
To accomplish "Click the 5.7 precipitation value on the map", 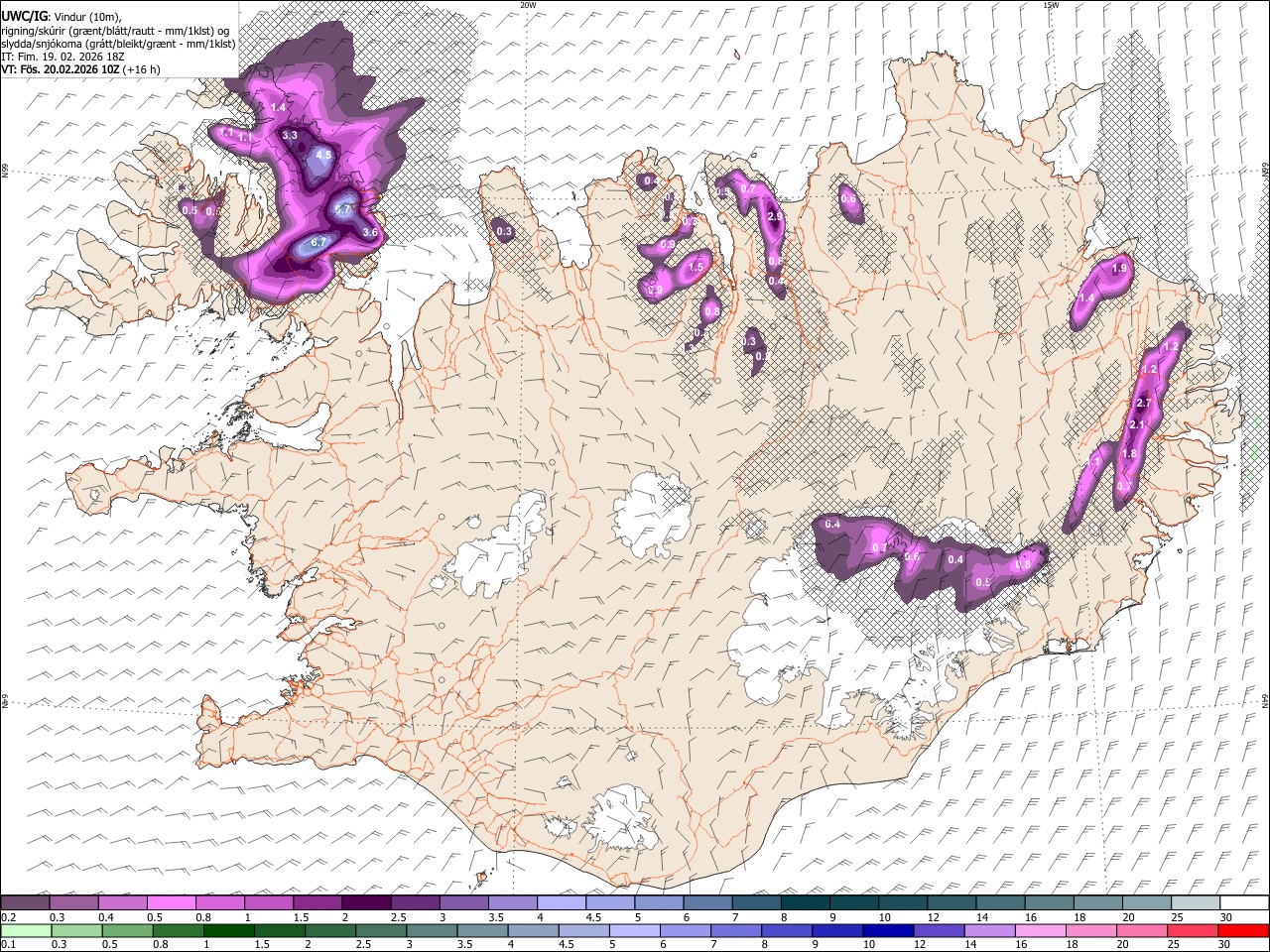I will [343, 209].
